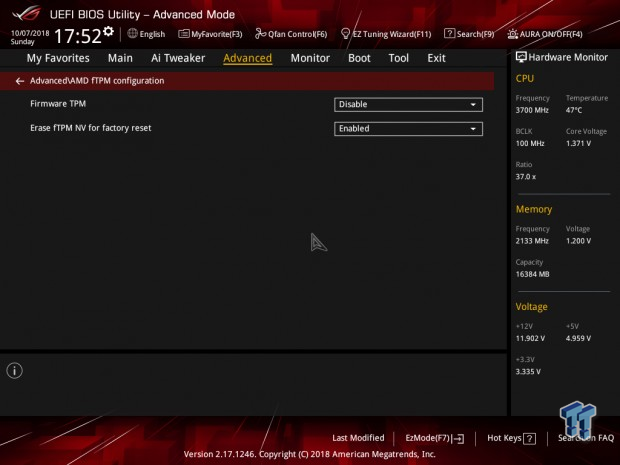
Task: Click the AURA ON/OFF light icon
Action: tap(512, 34)
